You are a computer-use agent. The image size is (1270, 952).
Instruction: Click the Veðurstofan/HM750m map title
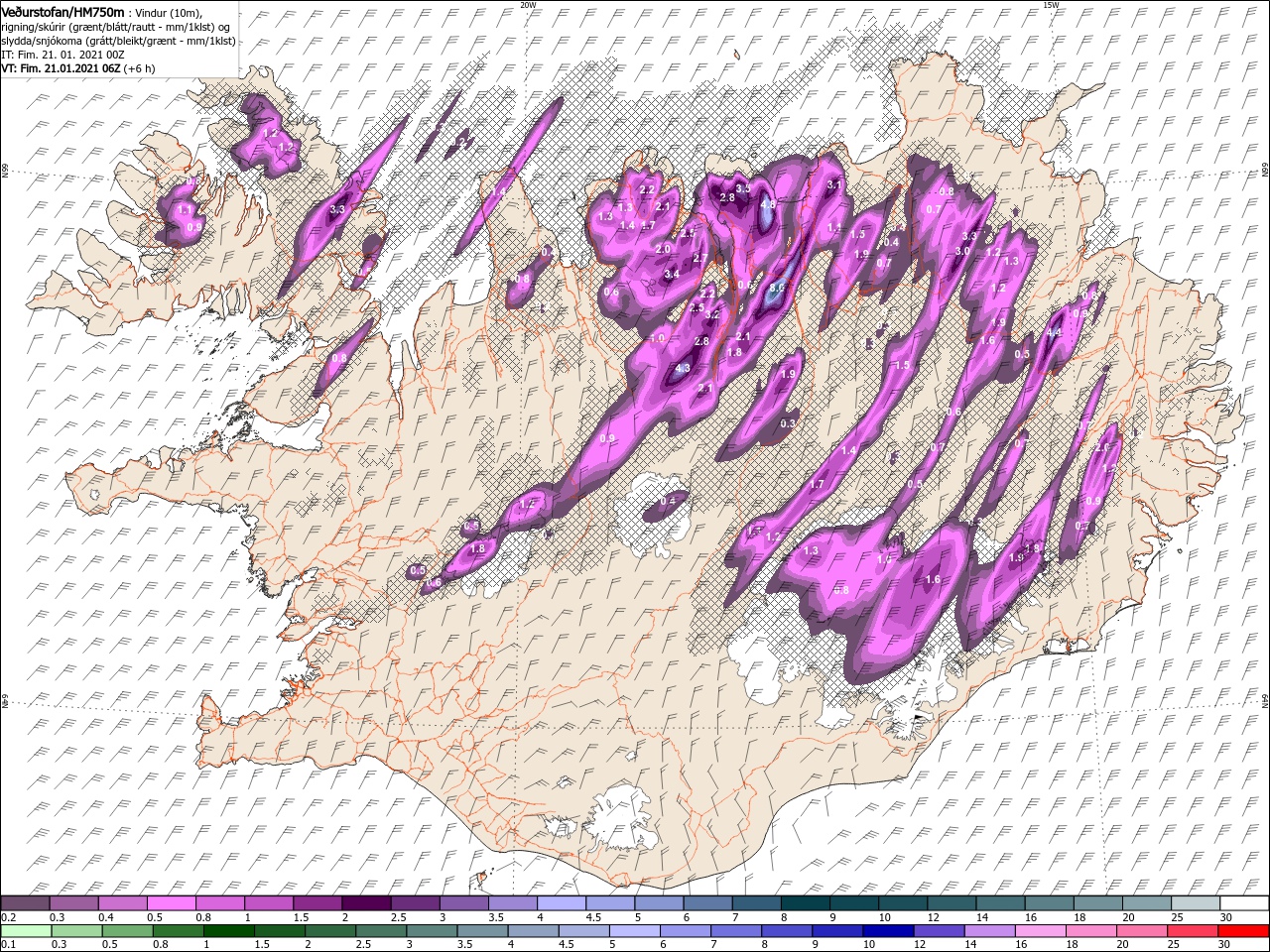(63, 11)
